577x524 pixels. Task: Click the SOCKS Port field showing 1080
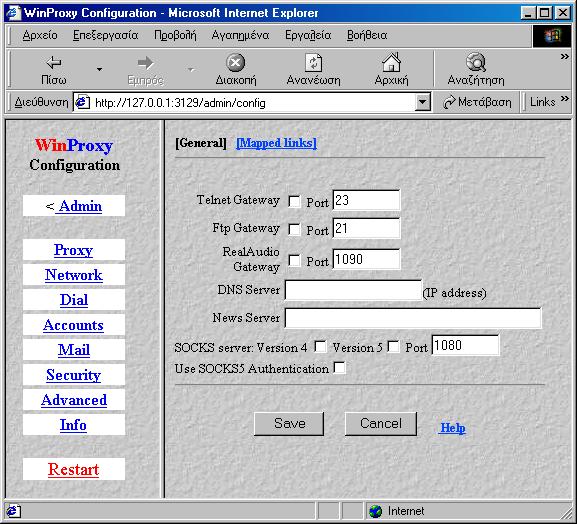click(x=465, y=345)
